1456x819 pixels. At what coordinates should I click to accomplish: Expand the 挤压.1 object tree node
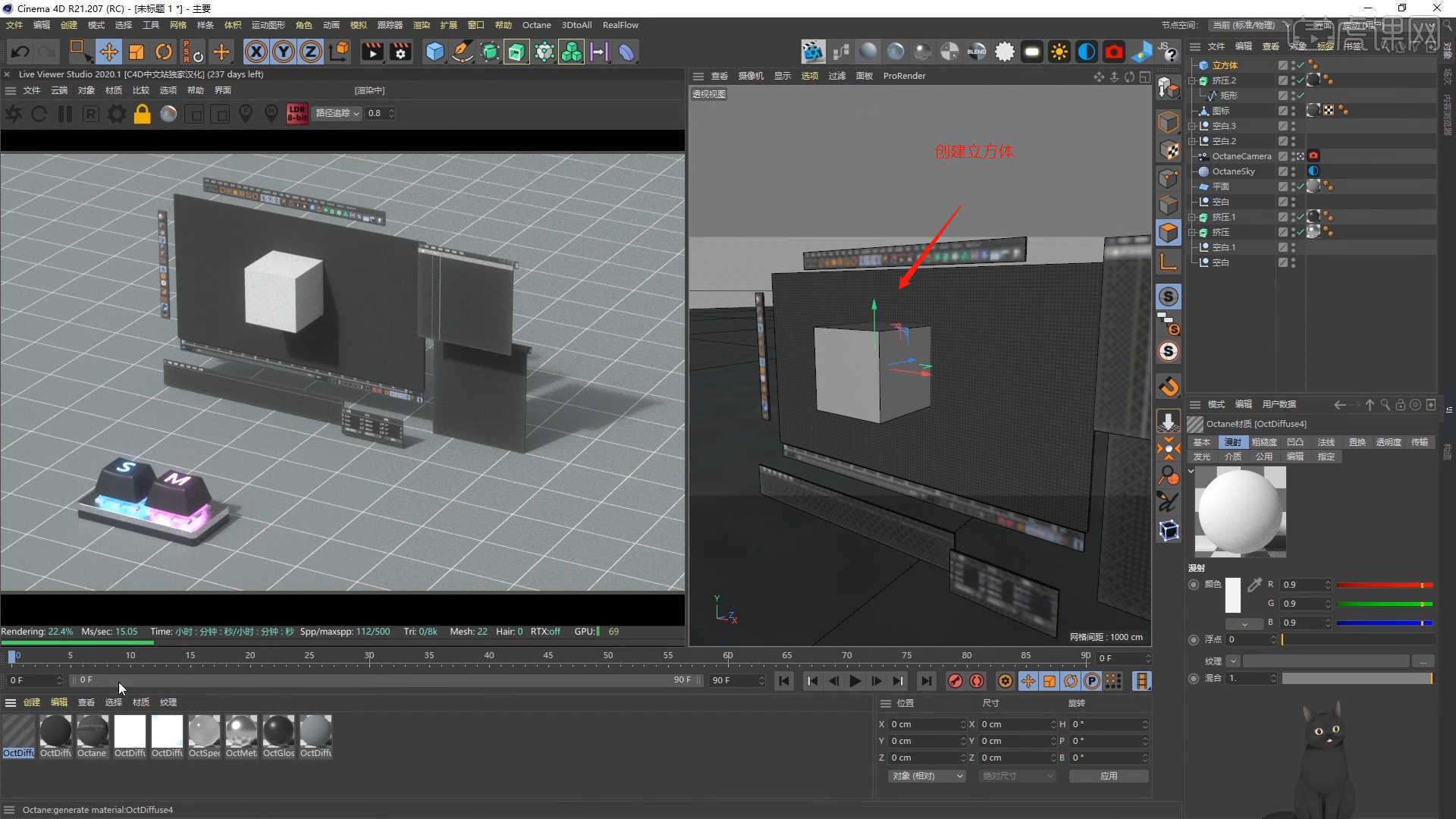(1191, 217)
